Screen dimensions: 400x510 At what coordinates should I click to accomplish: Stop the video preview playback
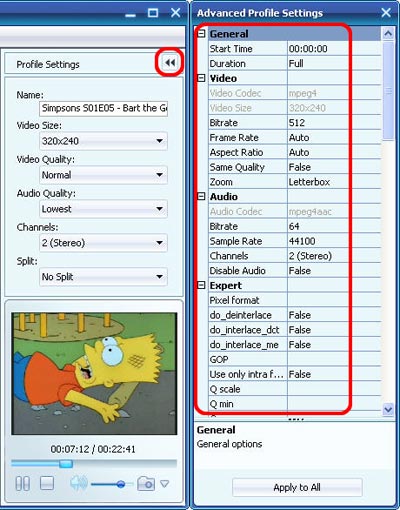pyautogui.click(x=47, y=483)
